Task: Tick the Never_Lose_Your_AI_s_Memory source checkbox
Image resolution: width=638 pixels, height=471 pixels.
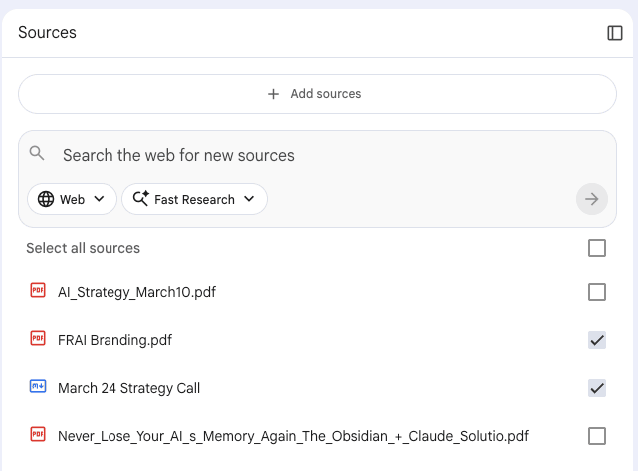Action: [x=597, y=436]
